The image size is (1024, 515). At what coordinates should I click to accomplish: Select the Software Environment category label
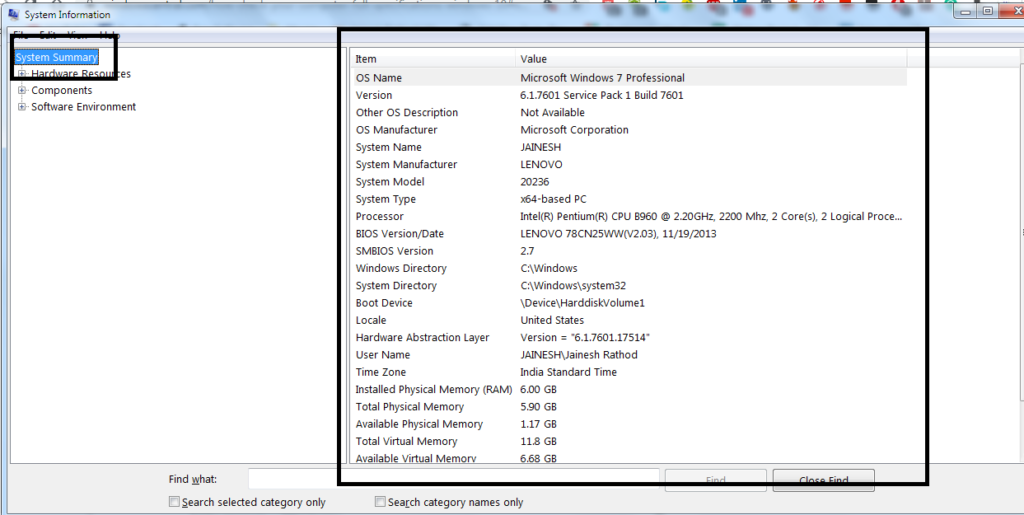click(x=83, y=107)
